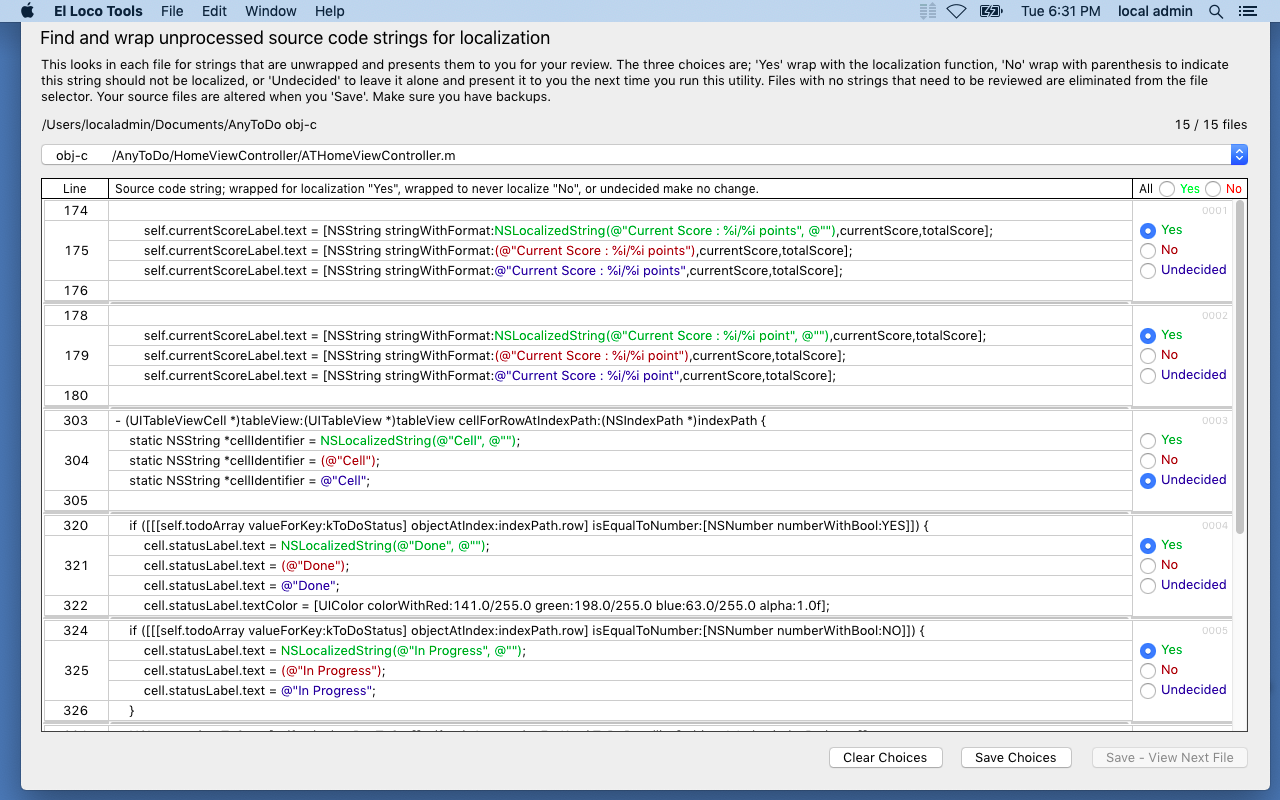
Task: Choose Undecided for line 179 string
Action: 1148,375
